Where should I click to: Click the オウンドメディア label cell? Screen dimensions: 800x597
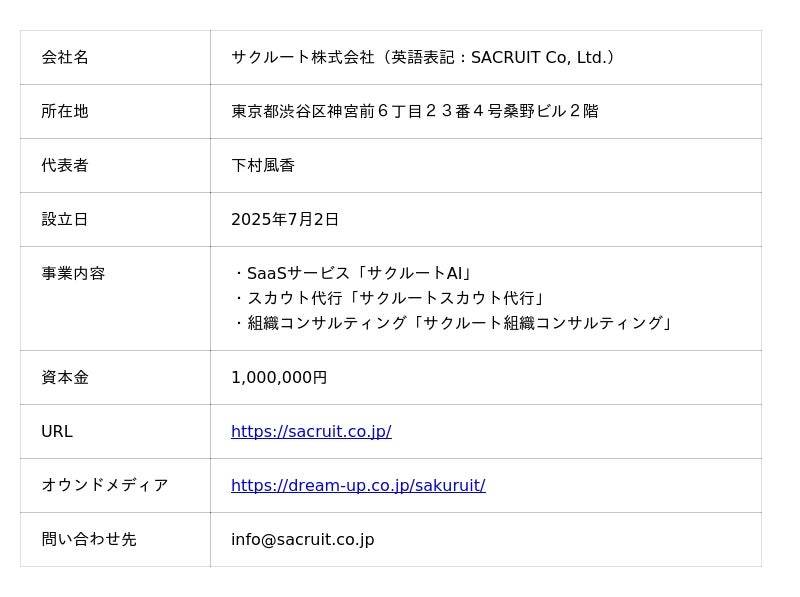point(105,485)
